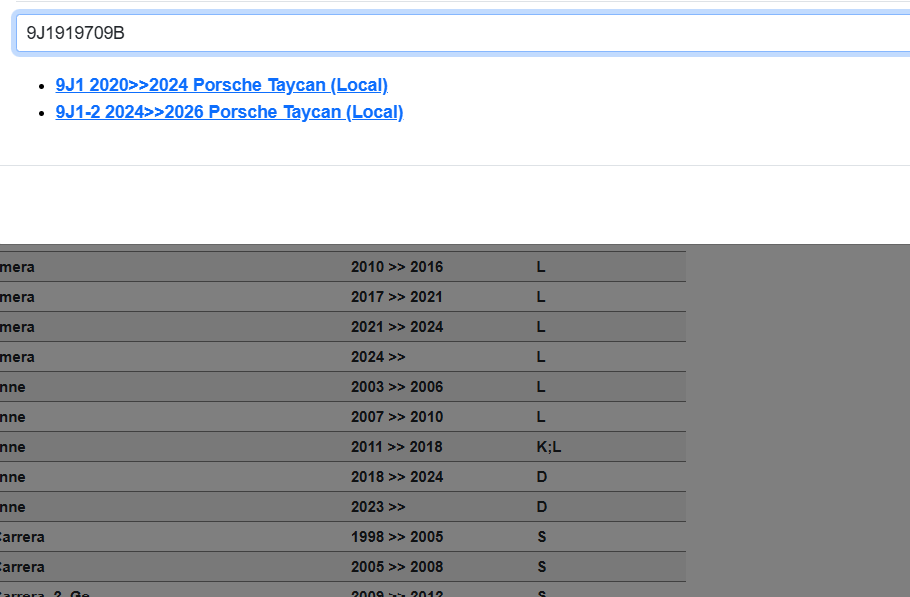Click the S code in the 1998 >> 2005 row
The height and width of the screenshot is (597, 910).
click(541, 537)
